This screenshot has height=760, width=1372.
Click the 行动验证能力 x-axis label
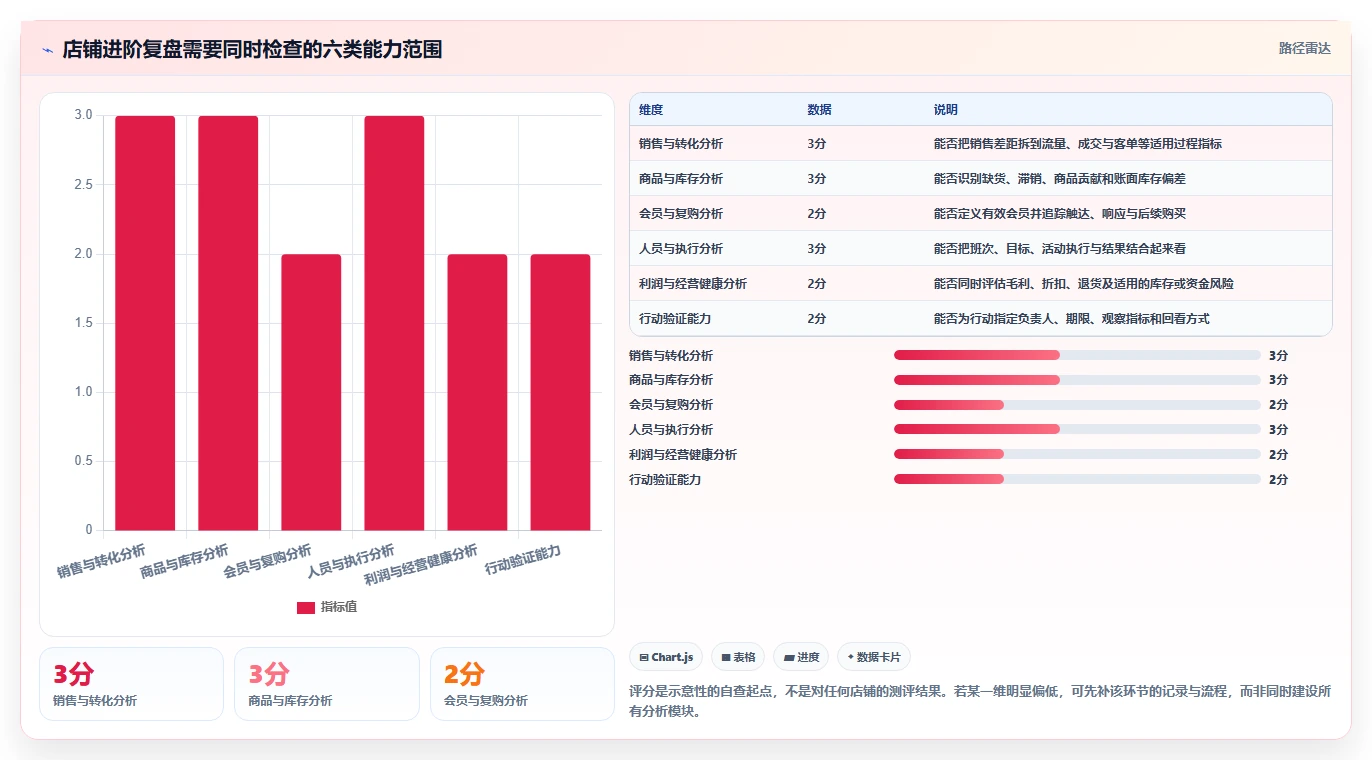[523, 560]
